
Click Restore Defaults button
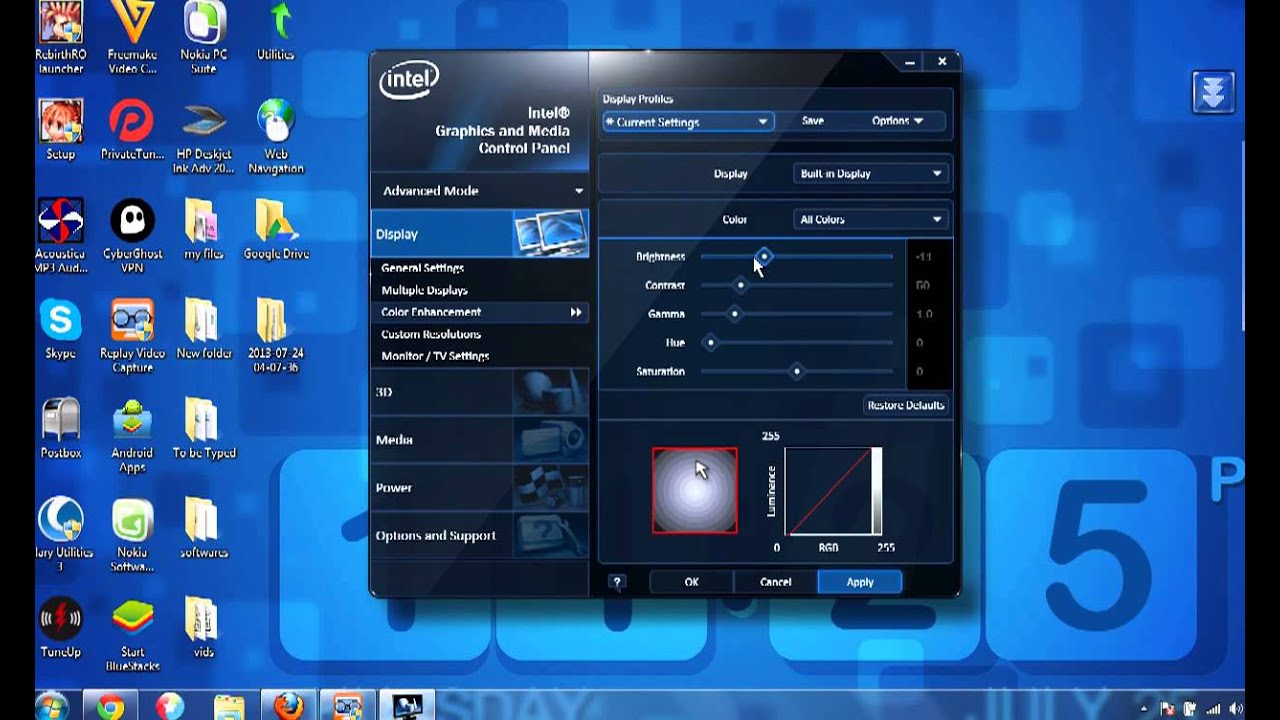(906, 405)
